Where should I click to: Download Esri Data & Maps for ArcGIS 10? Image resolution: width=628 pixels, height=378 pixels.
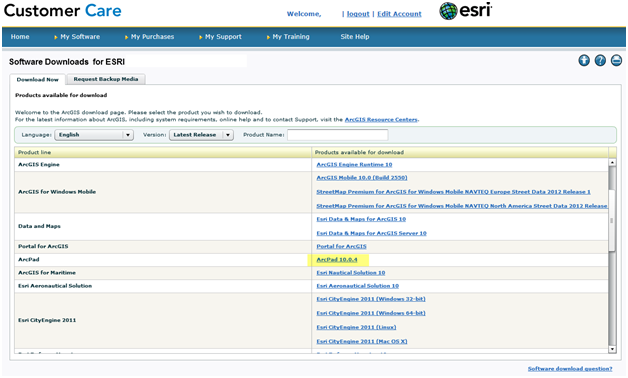point(361,219)
